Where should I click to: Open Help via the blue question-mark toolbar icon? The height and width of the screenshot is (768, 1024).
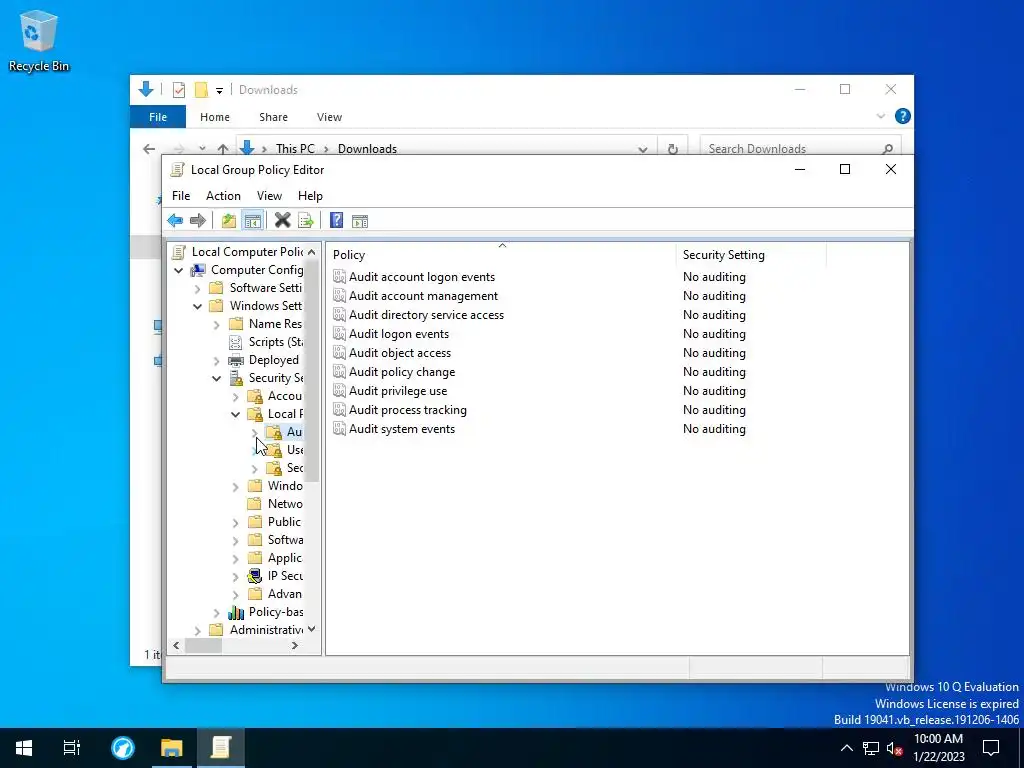(336, 221)
